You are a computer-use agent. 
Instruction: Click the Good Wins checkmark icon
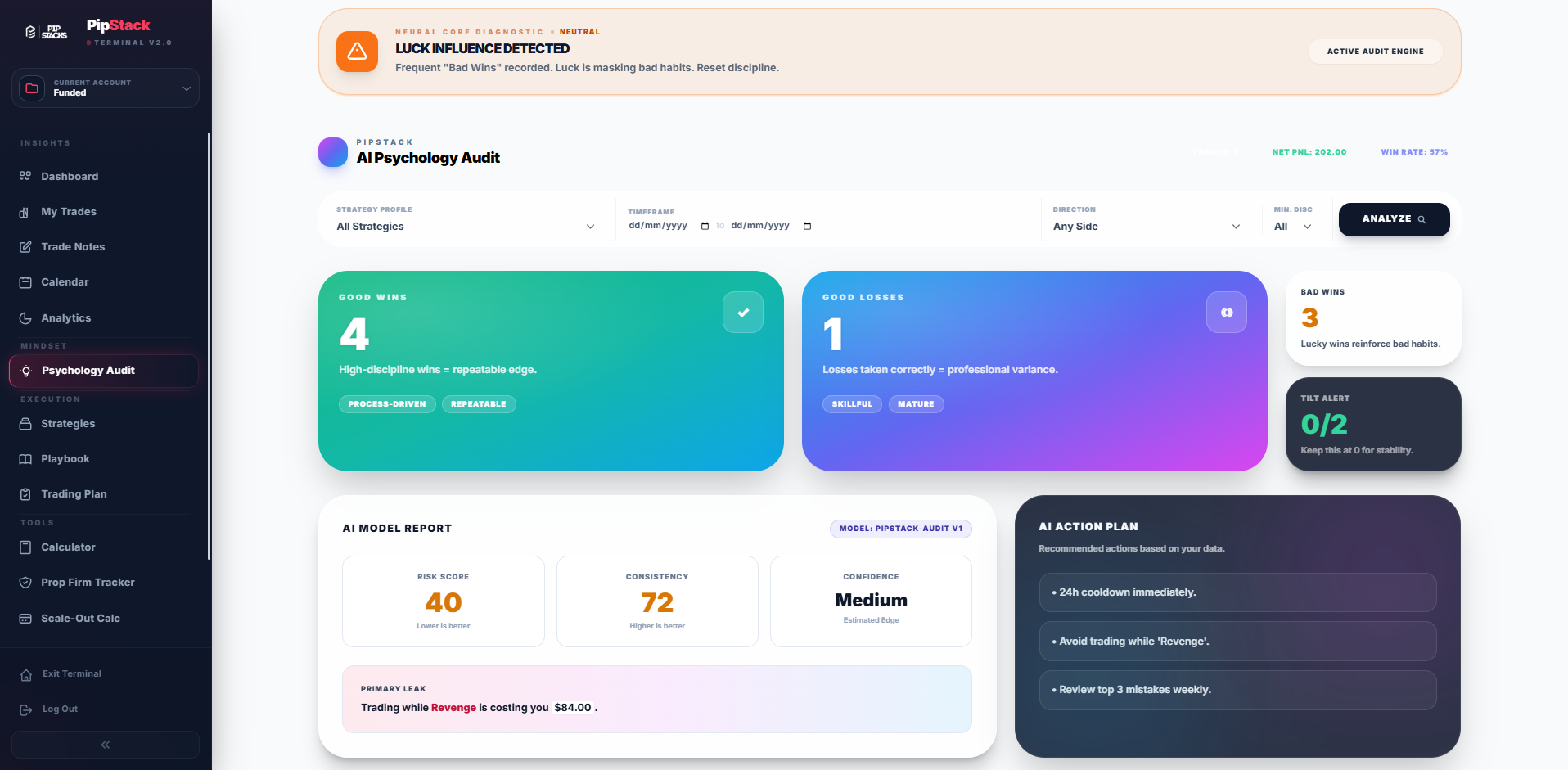(742, 313)
